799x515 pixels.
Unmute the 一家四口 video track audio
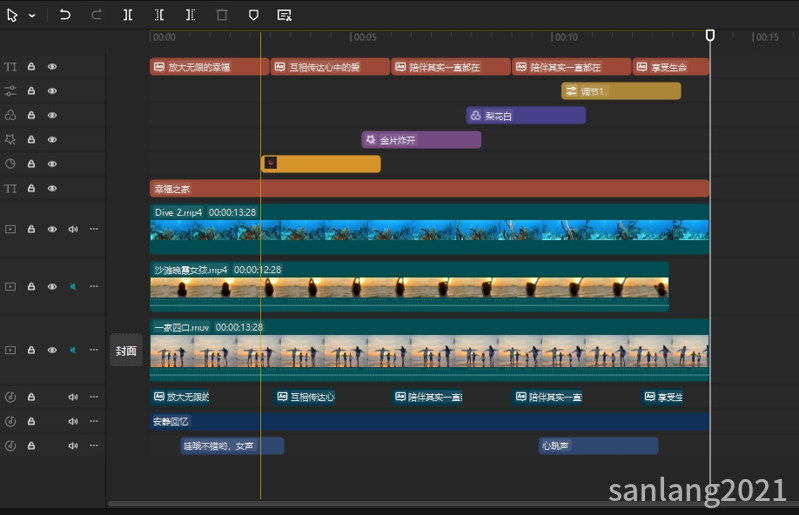[73, 350]
